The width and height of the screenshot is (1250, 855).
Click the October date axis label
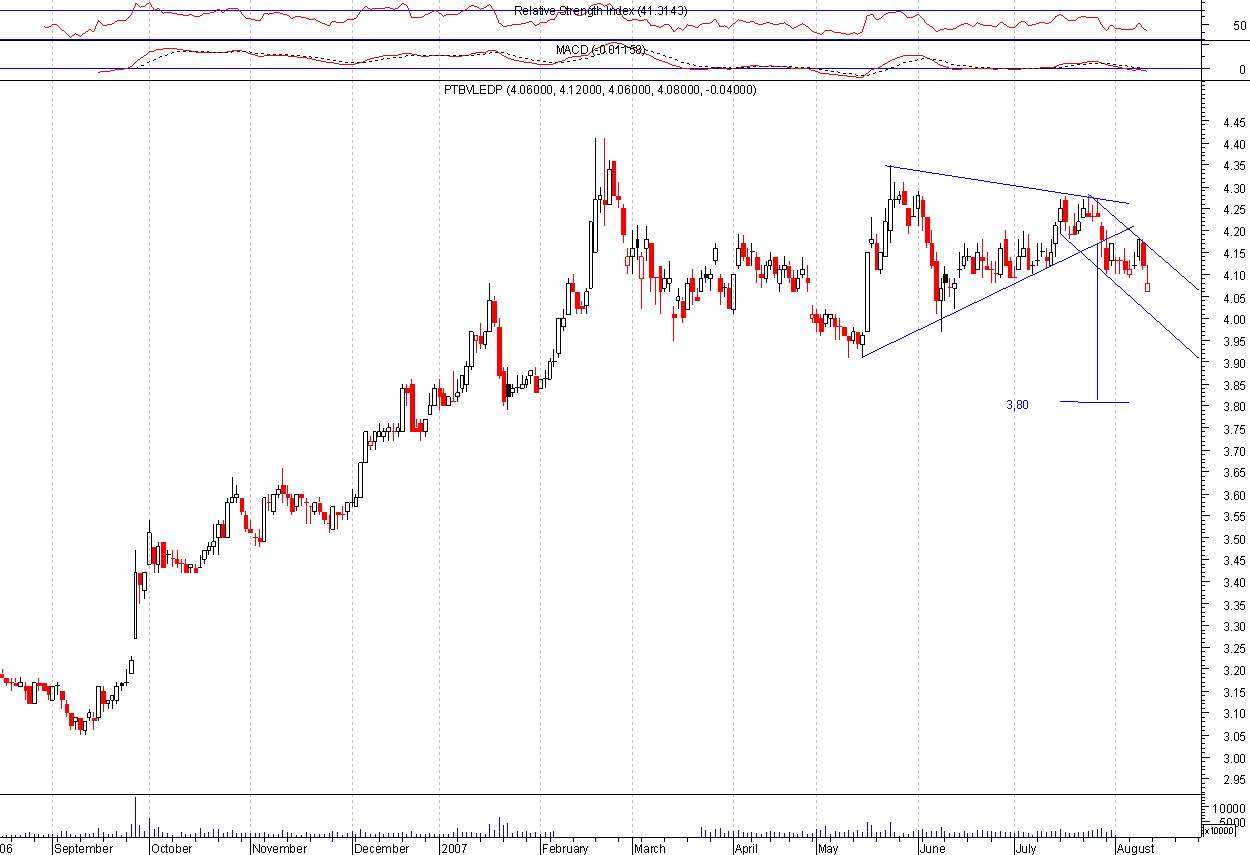171,848
